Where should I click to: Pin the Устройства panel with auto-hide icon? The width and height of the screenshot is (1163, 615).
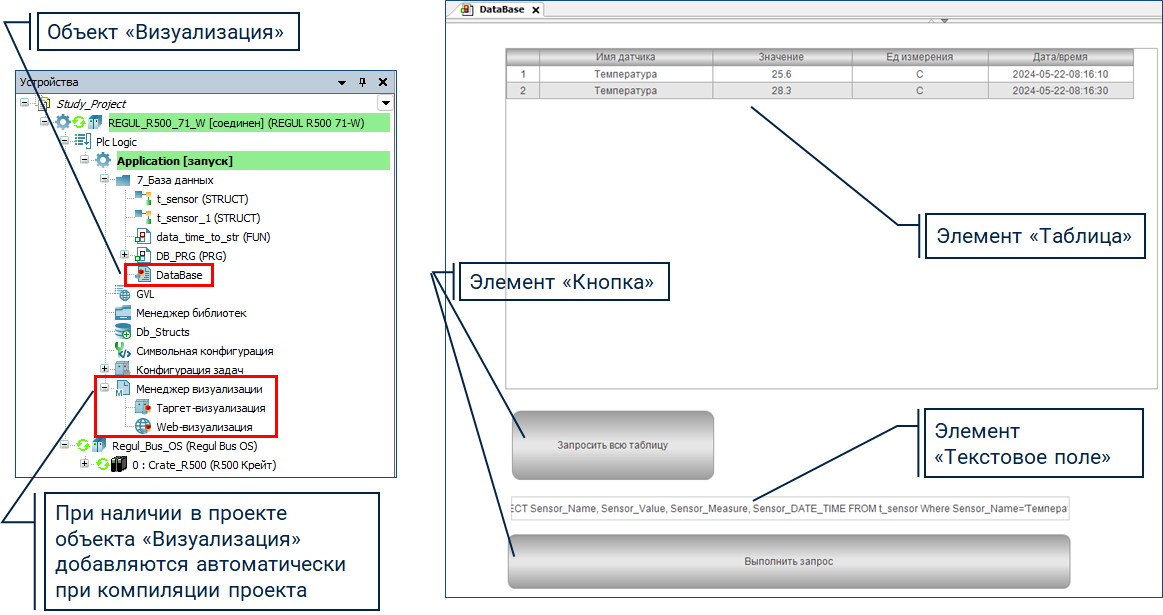point(362,82)
